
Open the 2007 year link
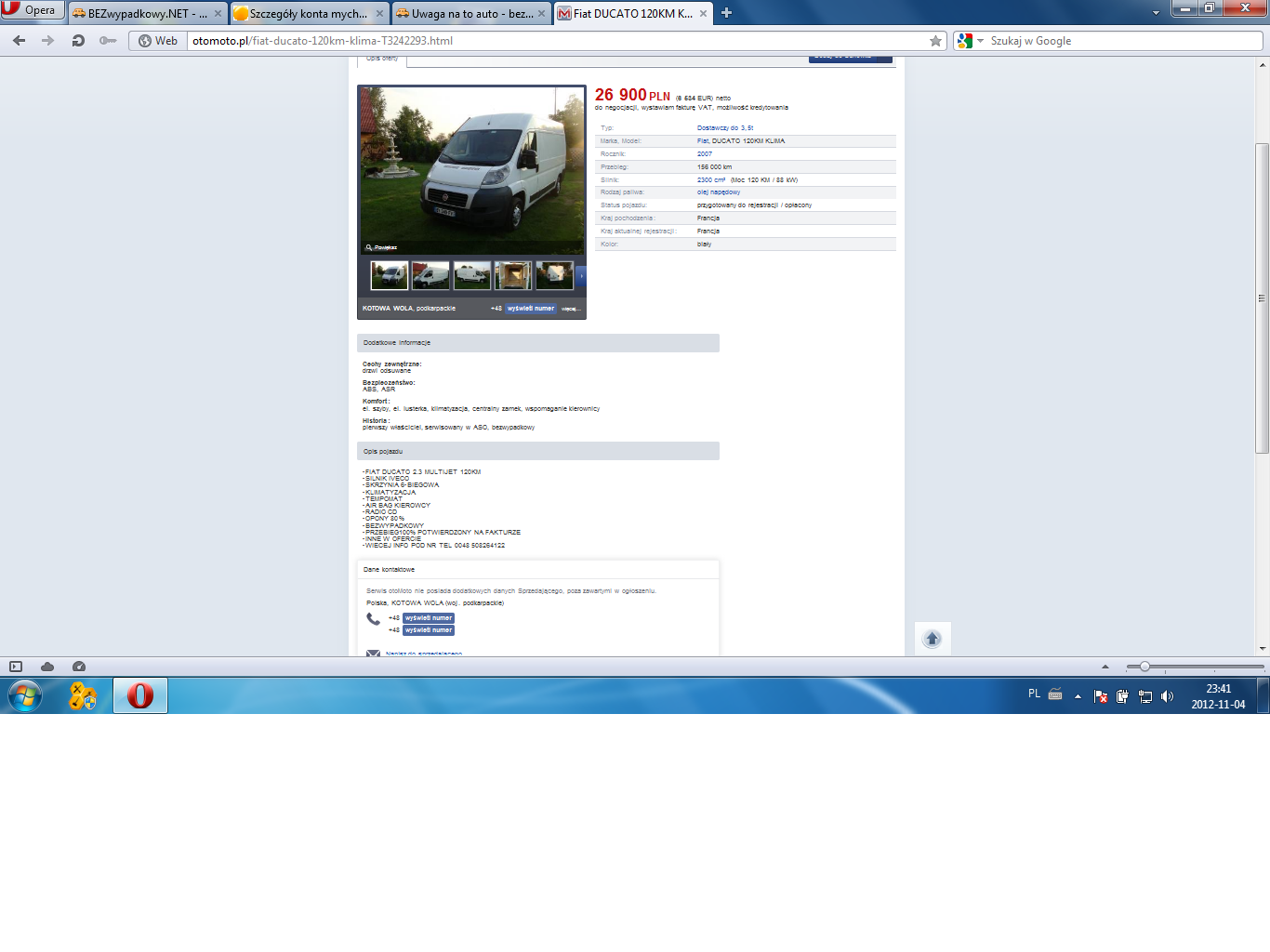[x=705, y=154]
